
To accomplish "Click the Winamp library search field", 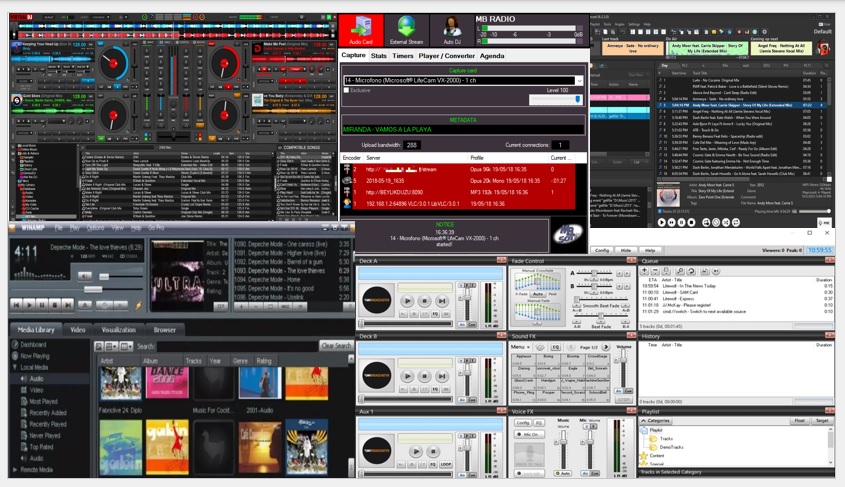I will coord(237,346).
